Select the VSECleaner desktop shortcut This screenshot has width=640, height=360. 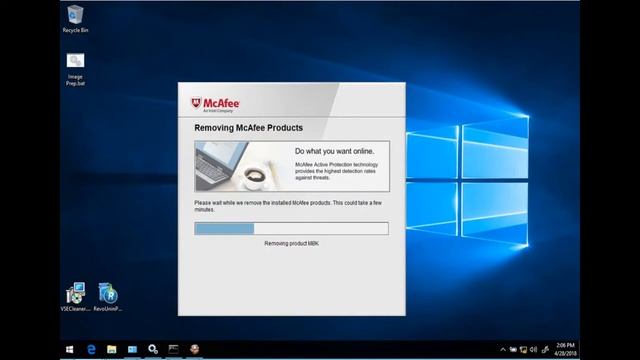click(x=76, y=297)
